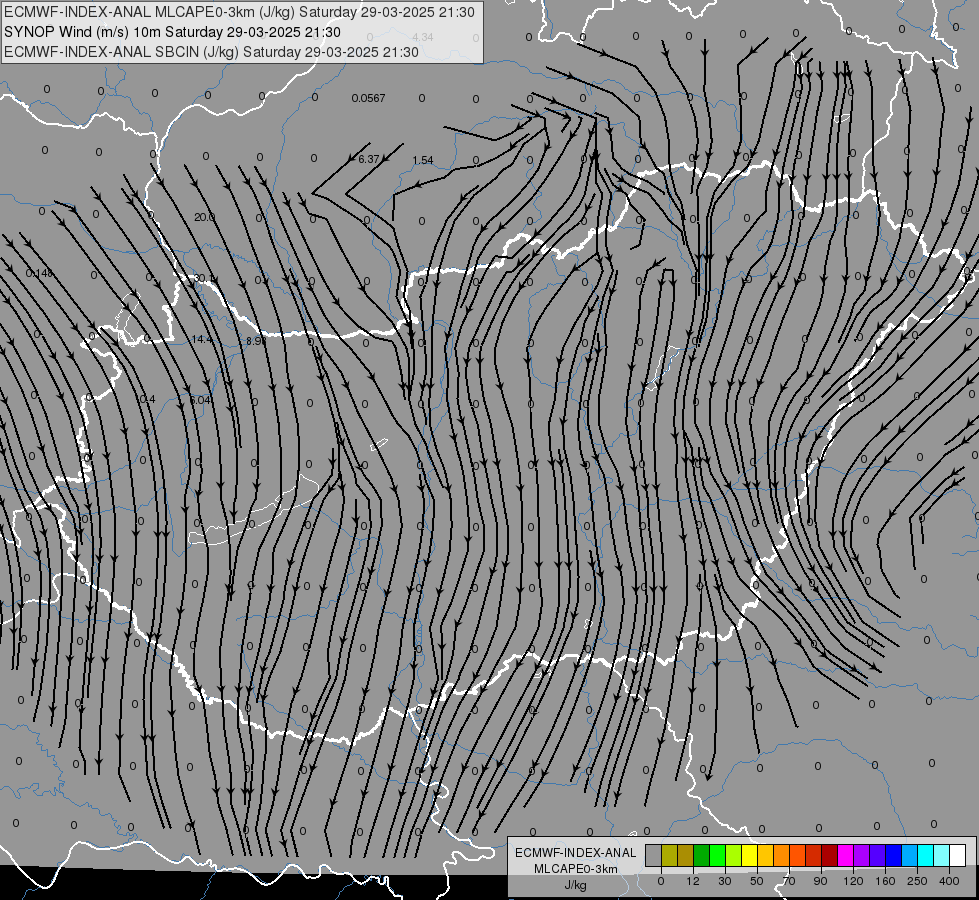Click the map value 0.0567

368,98
